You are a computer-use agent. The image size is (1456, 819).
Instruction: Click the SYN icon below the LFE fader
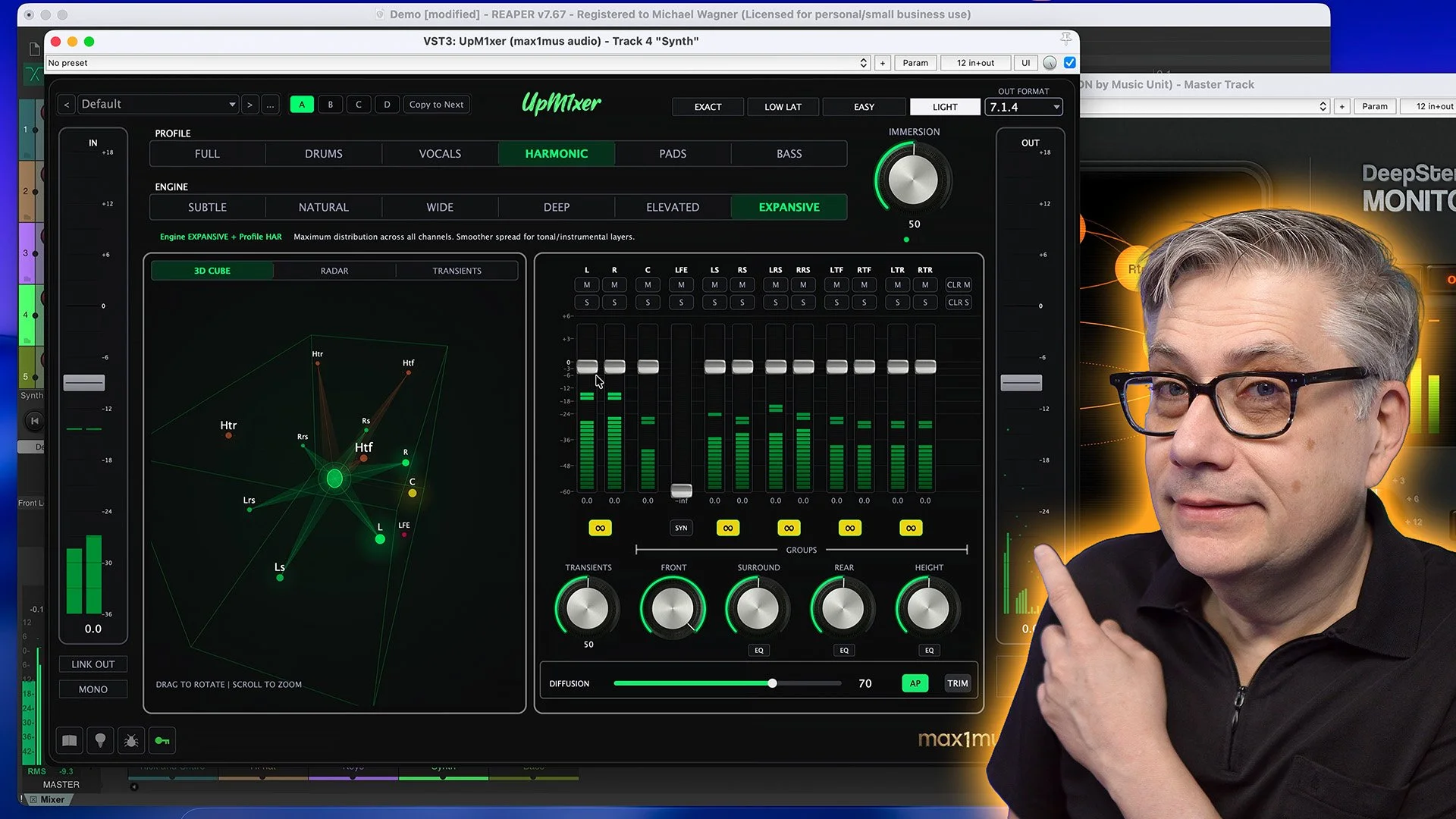[x=680, y=528]
